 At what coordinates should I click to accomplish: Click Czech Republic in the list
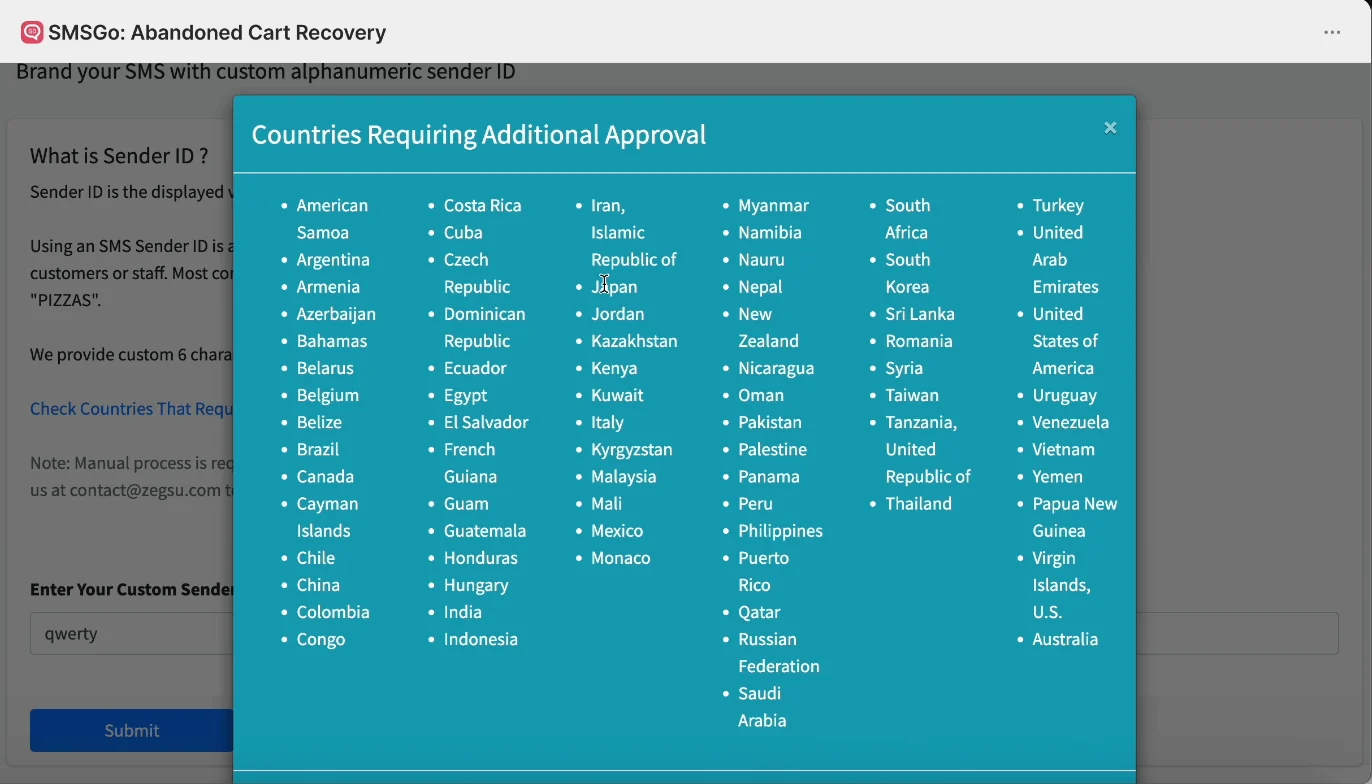tap(478, 273)
